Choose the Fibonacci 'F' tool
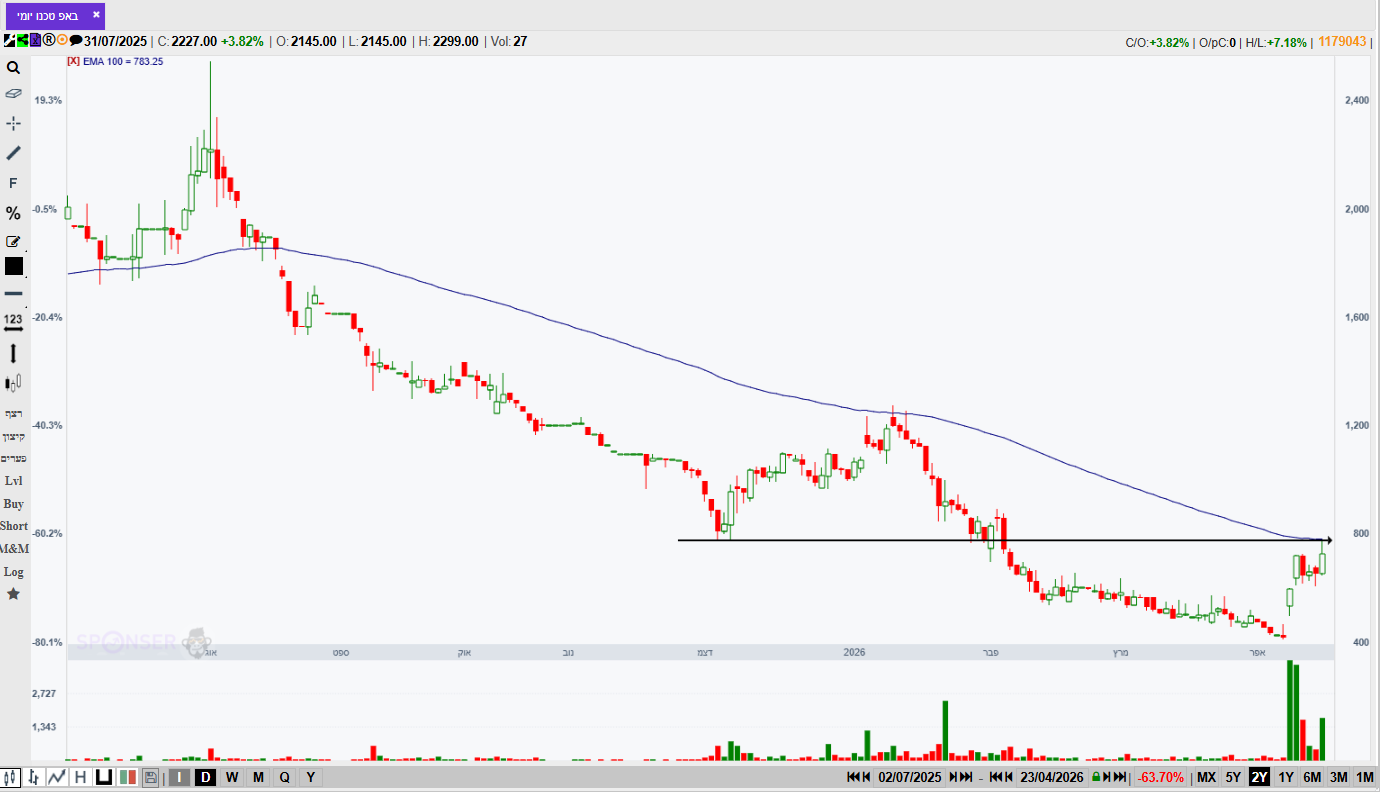The width and height of the screenshot is (1382, 792). tap(13, 183)
